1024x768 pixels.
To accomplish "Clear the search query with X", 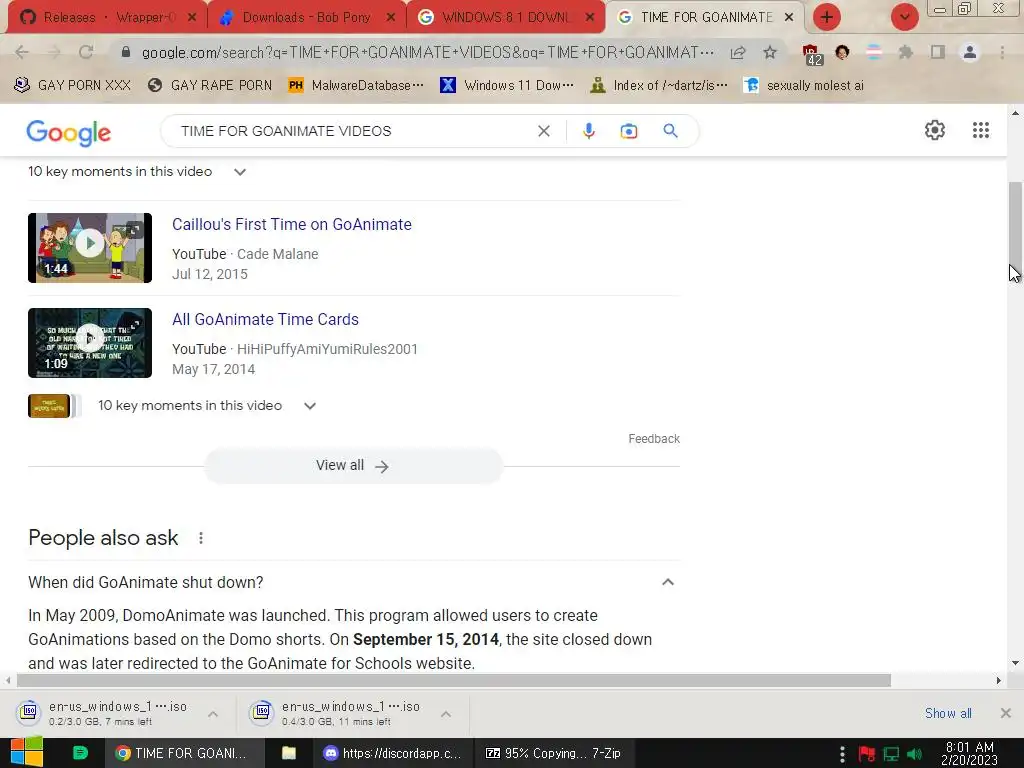I will (x=543, y=131).
